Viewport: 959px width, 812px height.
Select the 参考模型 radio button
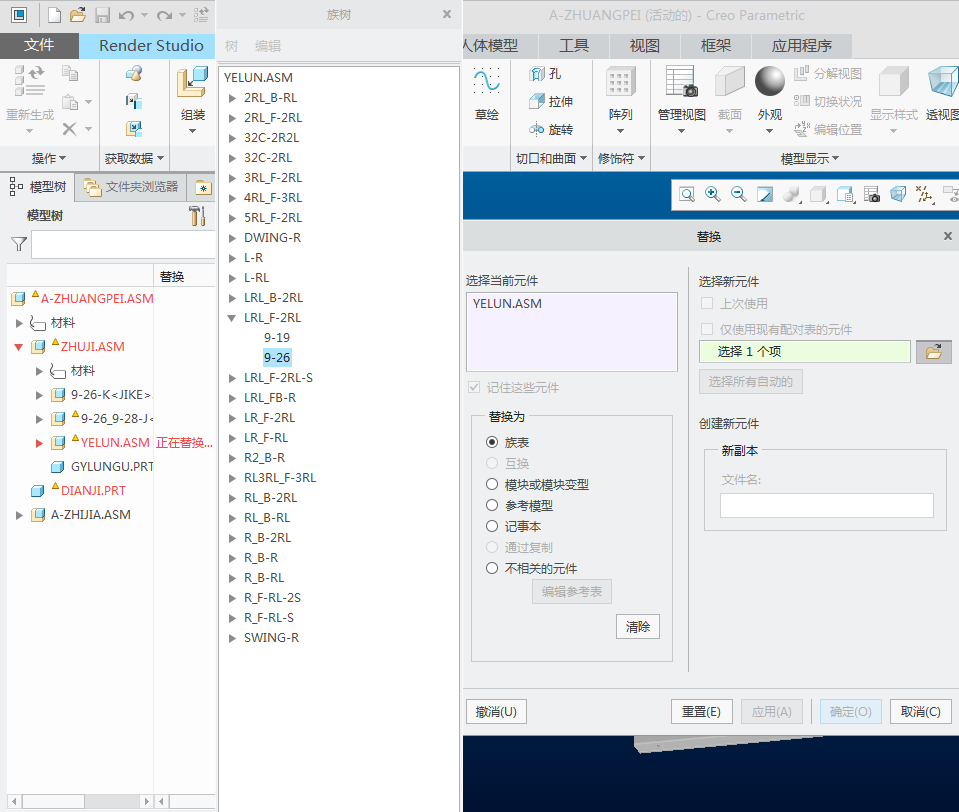coord(492,505)
